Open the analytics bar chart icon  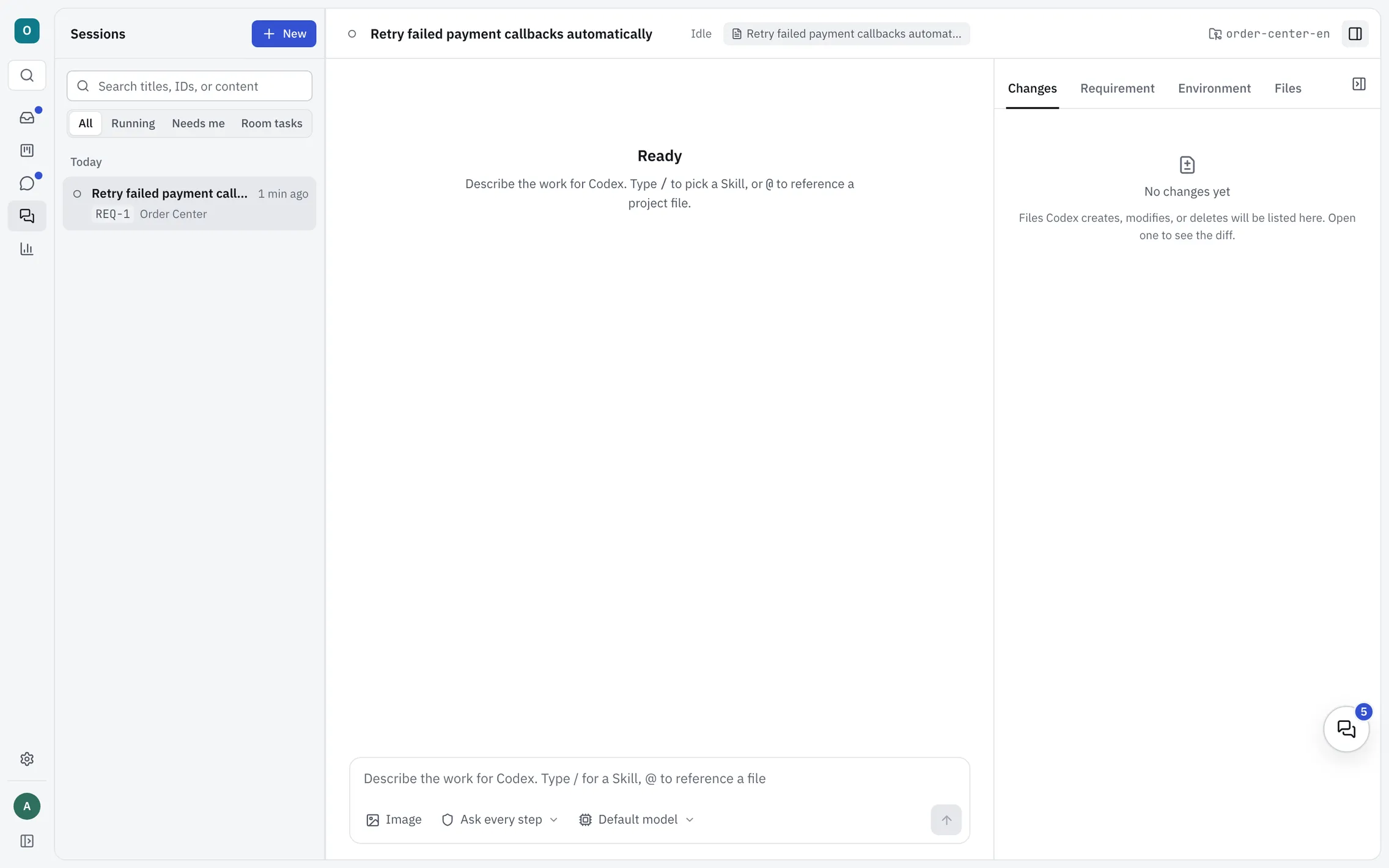(27, 249)
